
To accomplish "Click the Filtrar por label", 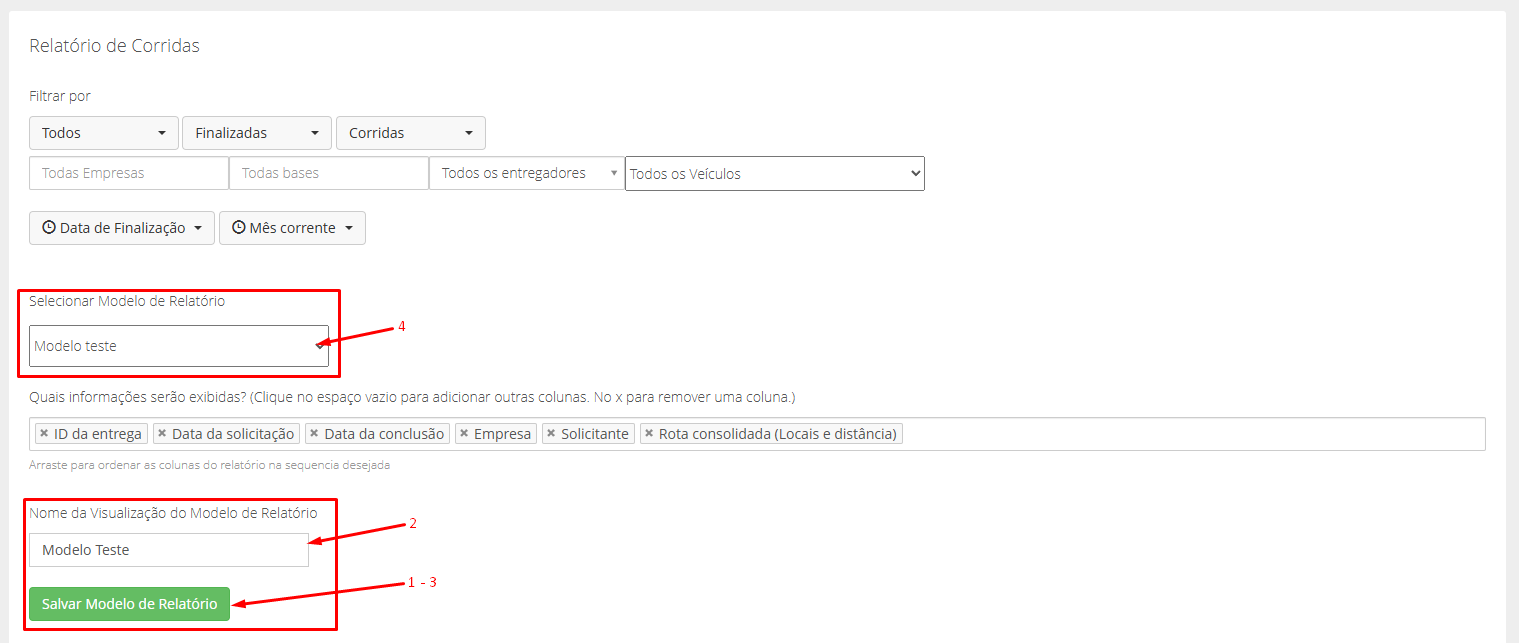I will click(60, 96).
